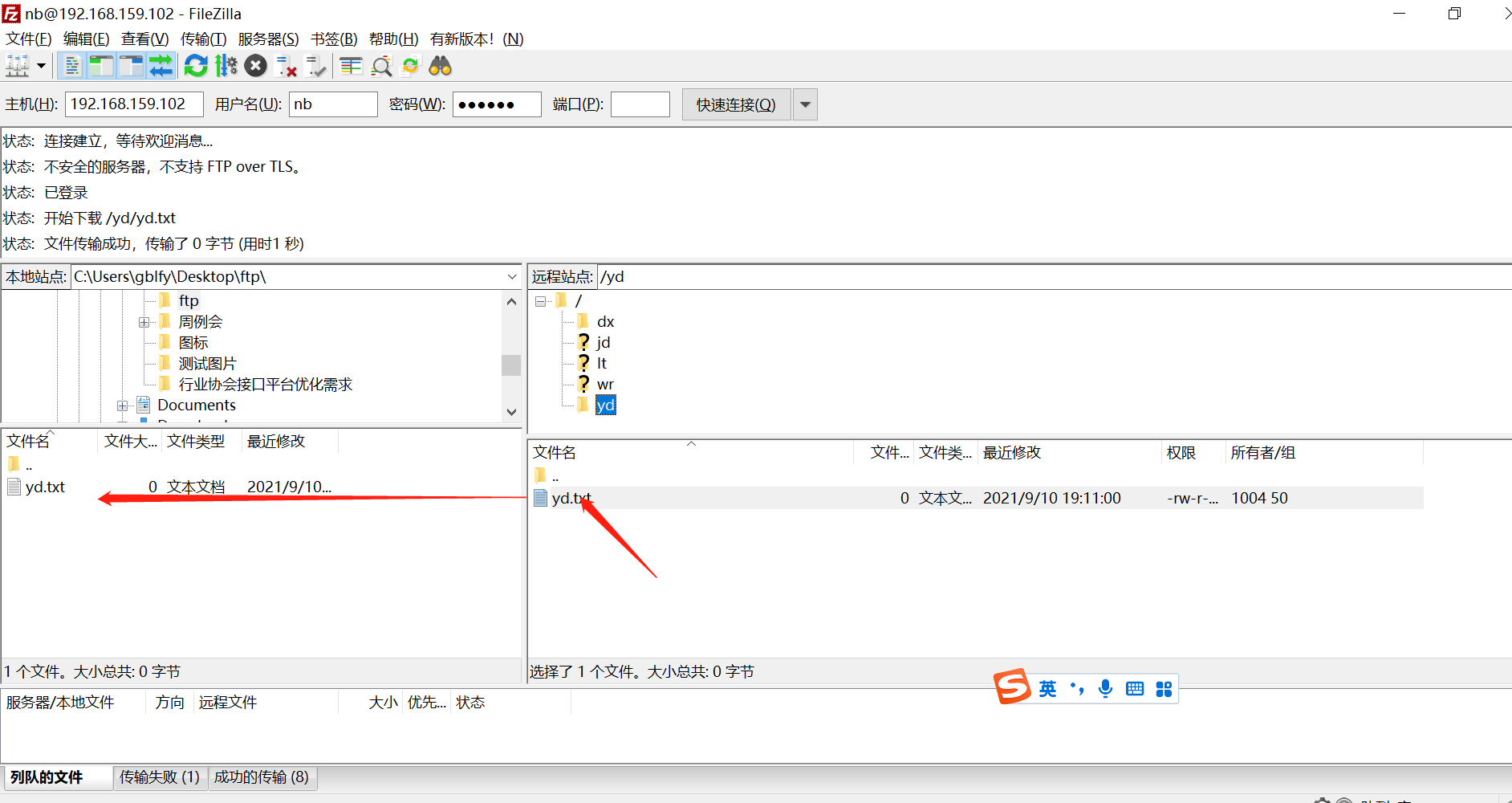Open the quick connect history dropdown
The height and width of the screenshot is (803, 1512).
[805, 104]
